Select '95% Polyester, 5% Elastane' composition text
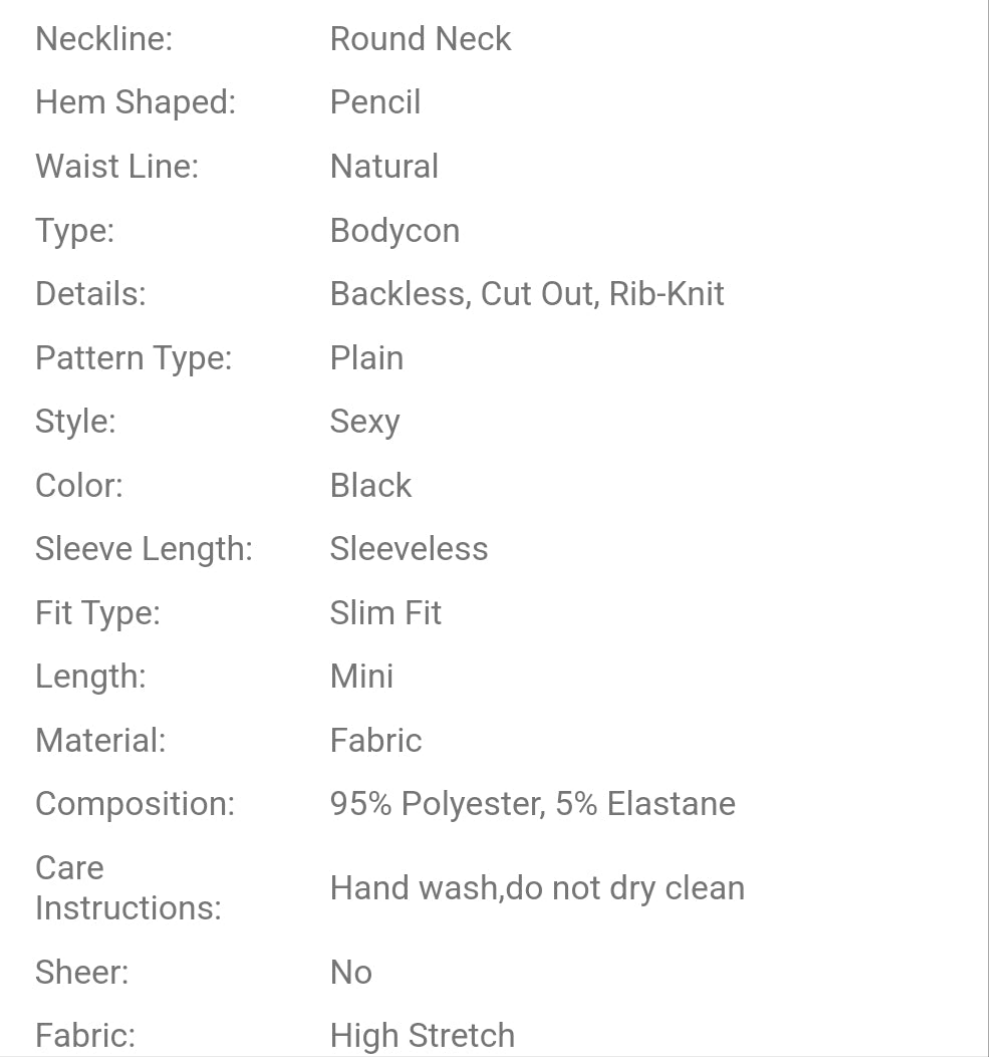 click(533, 805)
